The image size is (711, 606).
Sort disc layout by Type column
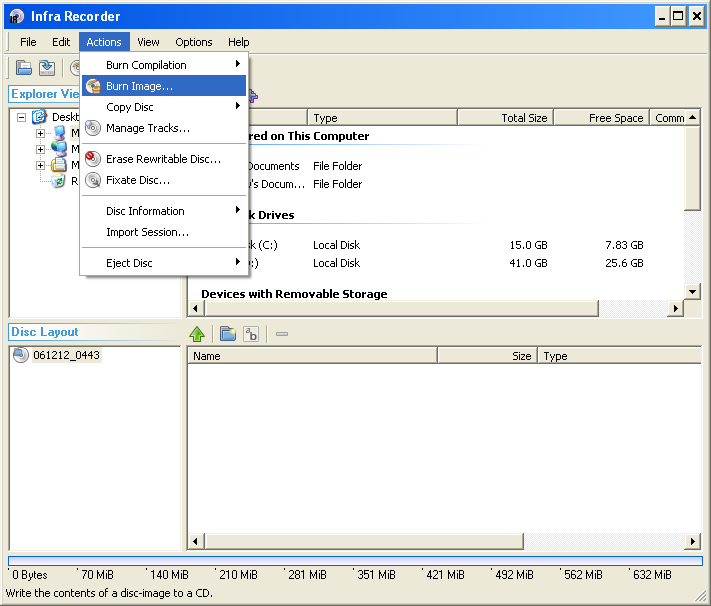pos(619,356)
